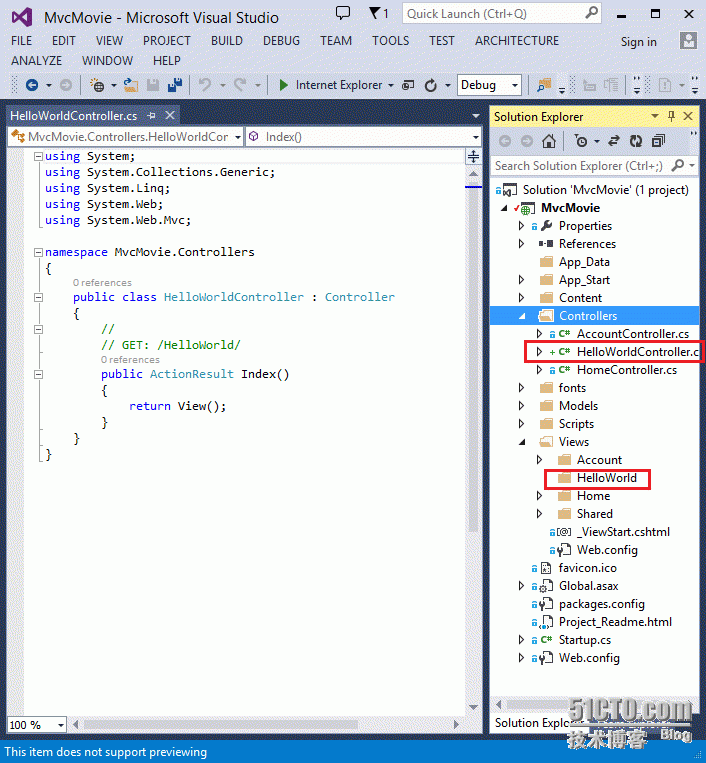Image resolution: width=706 pixels, height=763 pixels.
Task: Click Solution Explorer Refresh icon
Action: [636, 141]
